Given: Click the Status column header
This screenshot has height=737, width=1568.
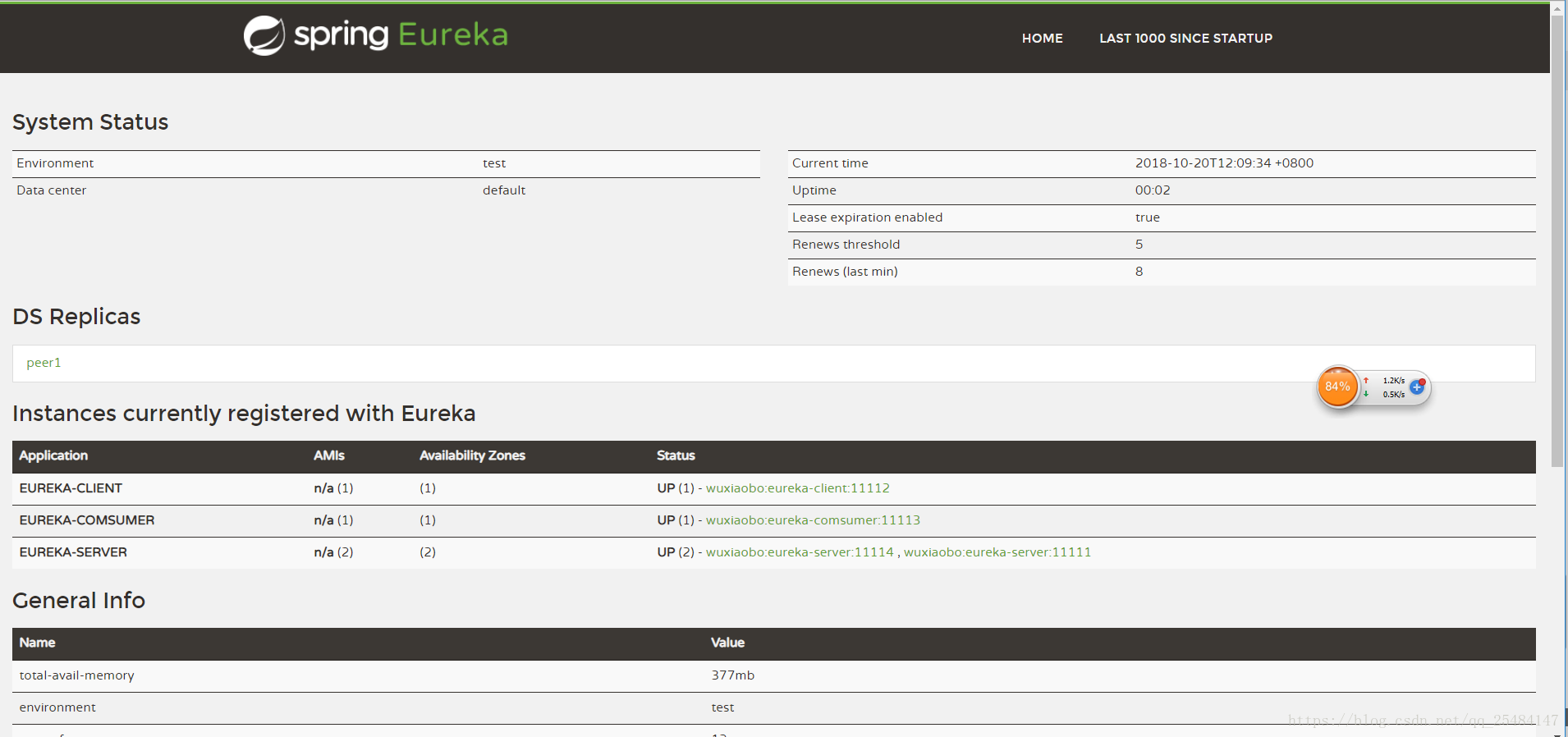Looking at the screenshot, I should (676, 455).
